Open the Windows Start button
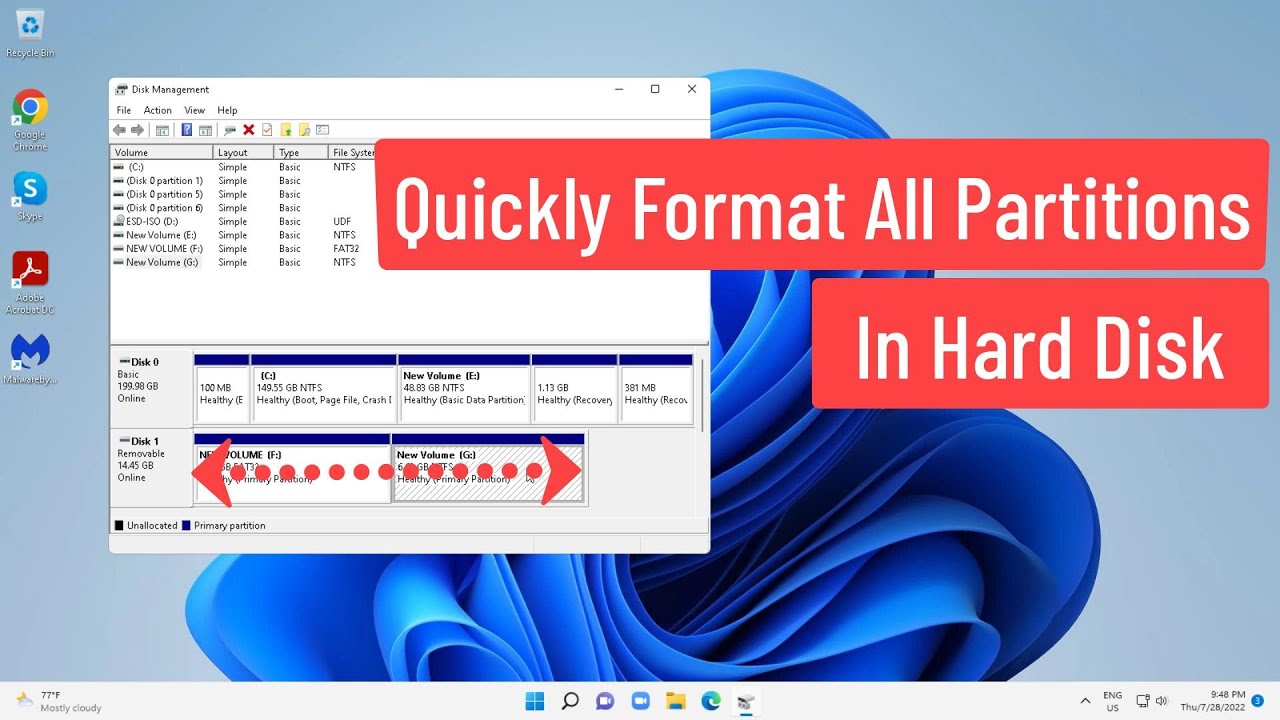 (x=535, y=701)
